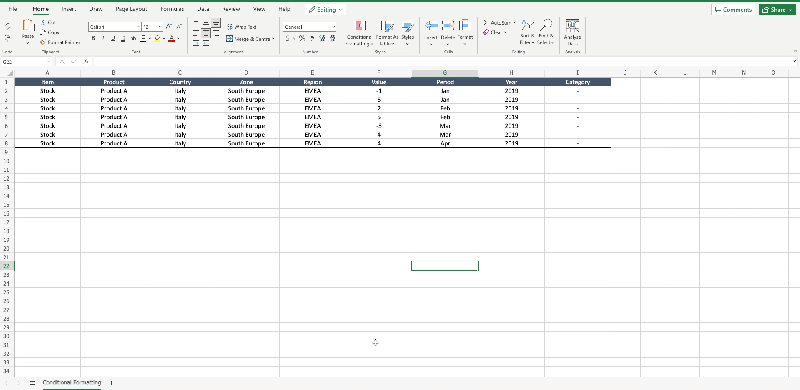Expand the Merge & Center options arrow
This screenshot has height=390, width=800.
273,39
